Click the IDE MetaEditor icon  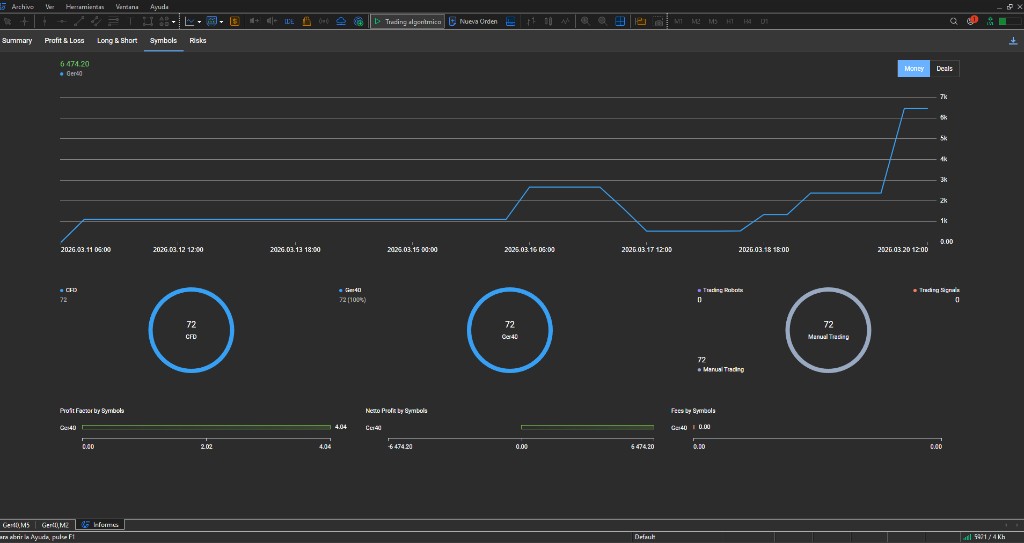pyautogui.click(x=289, y=21)
